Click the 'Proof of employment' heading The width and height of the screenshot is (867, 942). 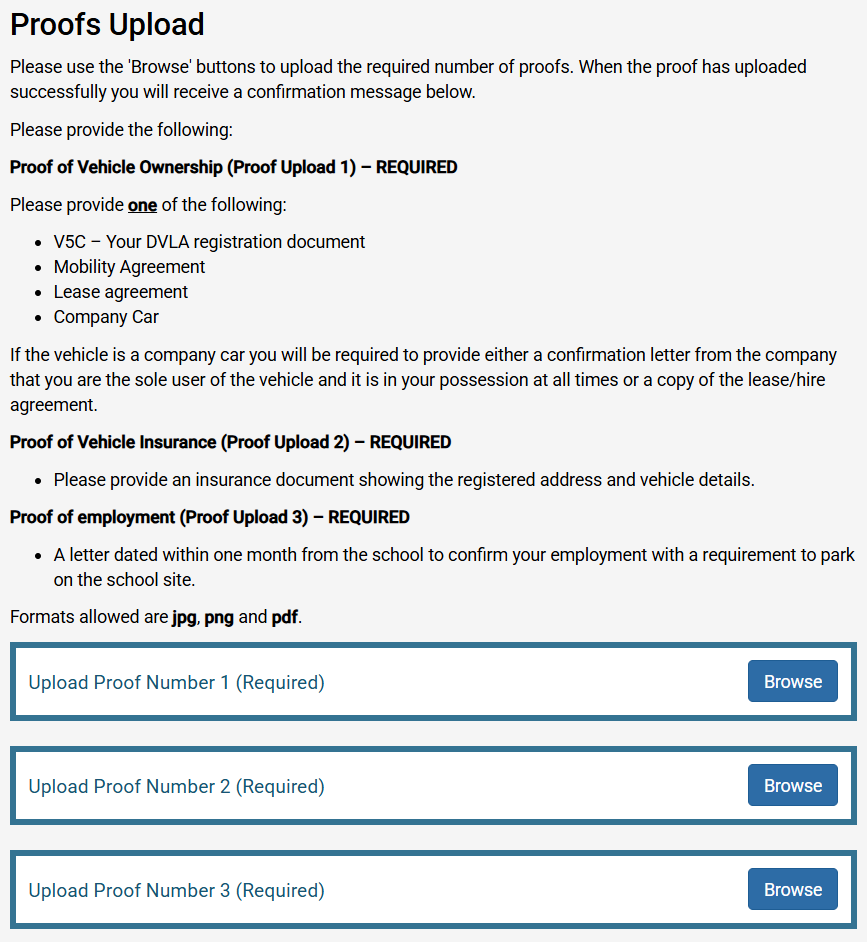(x=209, y=517)
